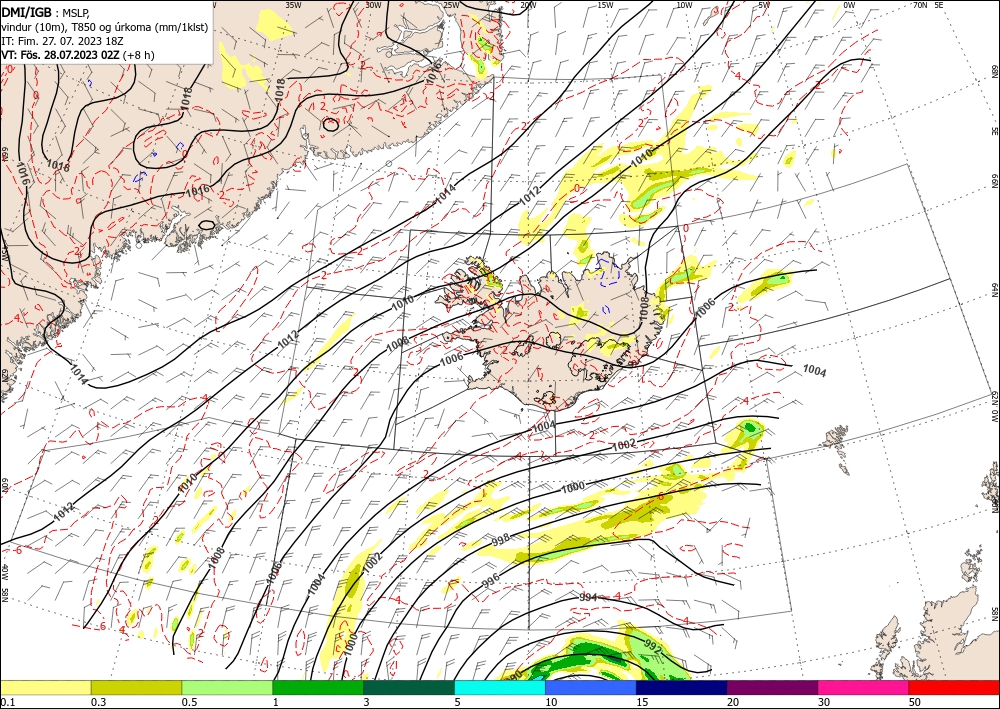The image size is (1000, 709).
Task: Click the 0.5 value under the legend
Action: [x=189, y=702]
